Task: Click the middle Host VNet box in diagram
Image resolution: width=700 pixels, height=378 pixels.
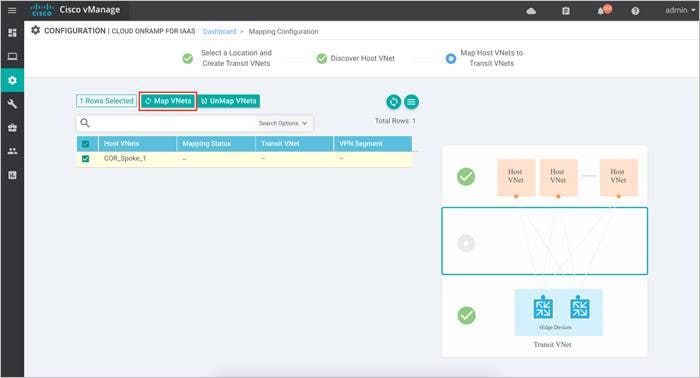Action: (558, 177)
